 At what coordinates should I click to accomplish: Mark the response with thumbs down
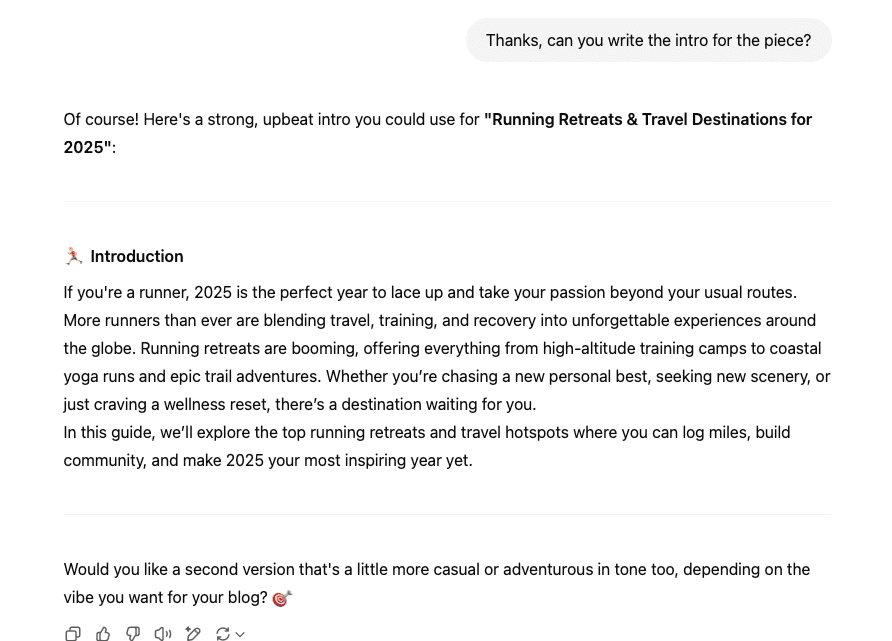click(133, 634)
